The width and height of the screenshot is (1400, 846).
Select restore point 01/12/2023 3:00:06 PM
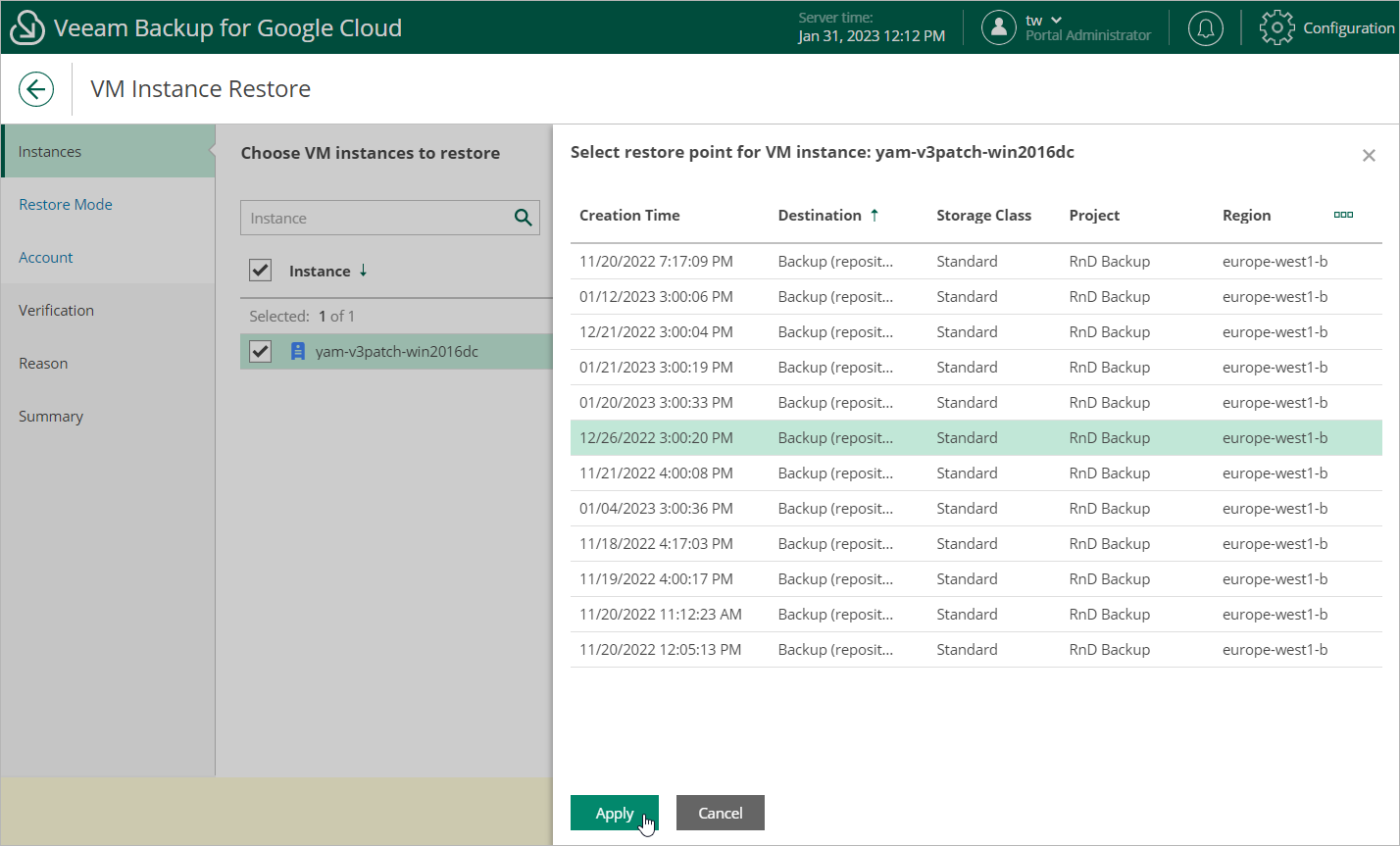976,297
